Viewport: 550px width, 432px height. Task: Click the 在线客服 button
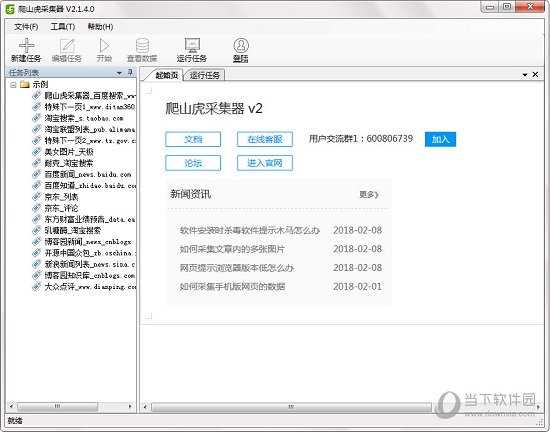pyautogui.click(x=265, y=139)
